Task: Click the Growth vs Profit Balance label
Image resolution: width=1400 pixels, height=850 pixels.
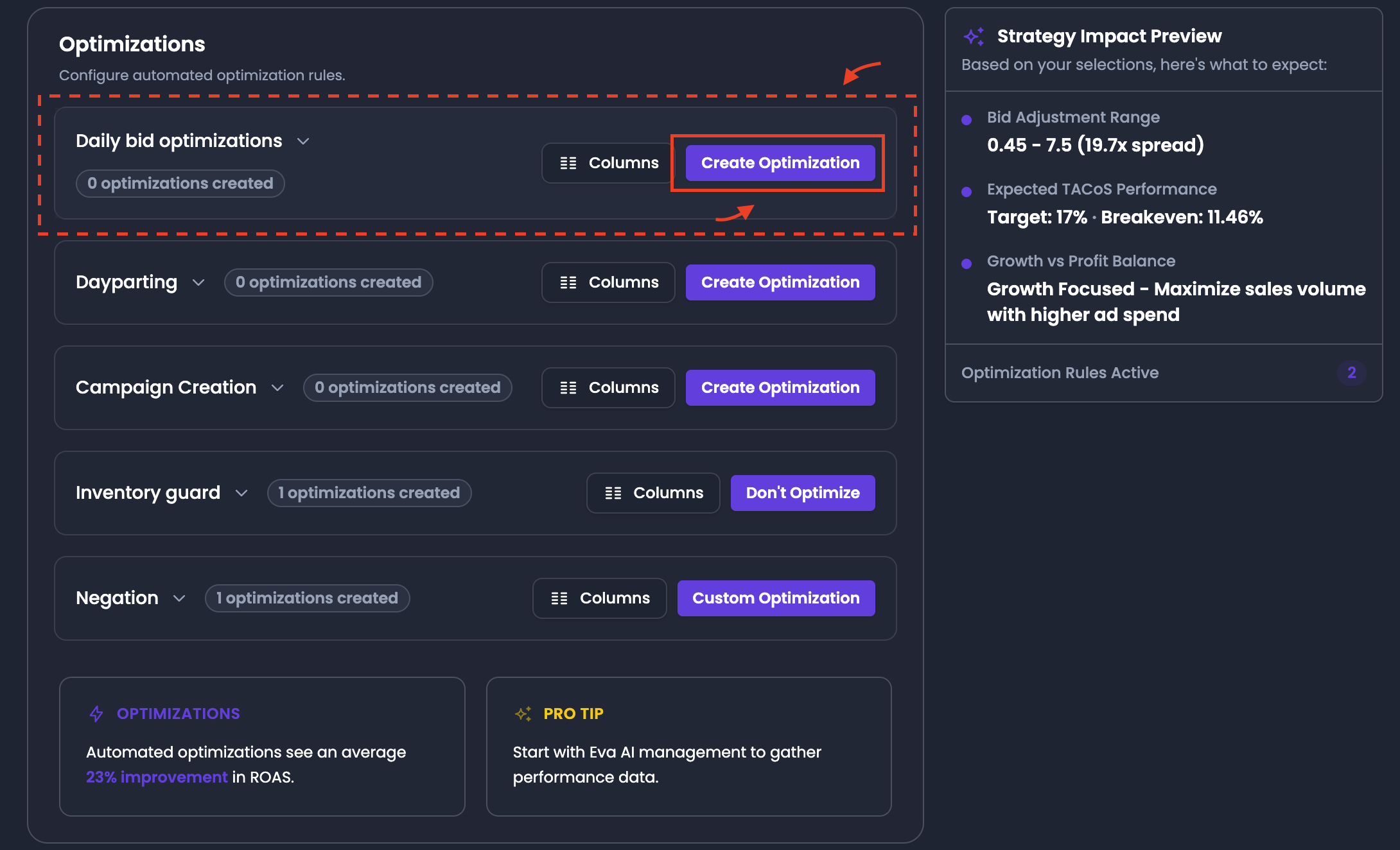Action: 1081,261
